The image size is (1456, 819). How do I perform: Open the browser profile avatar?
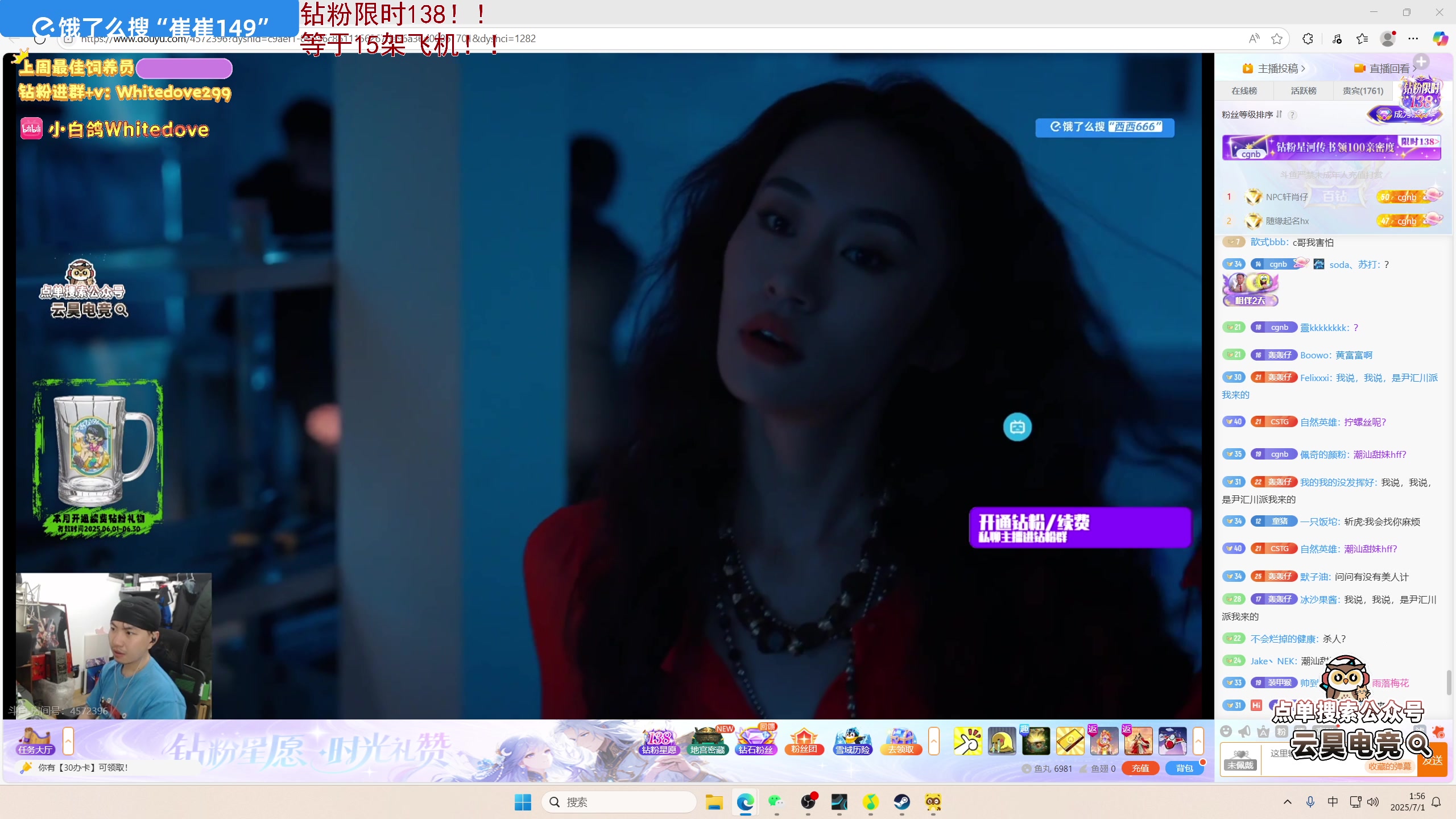coord(1388,39)
